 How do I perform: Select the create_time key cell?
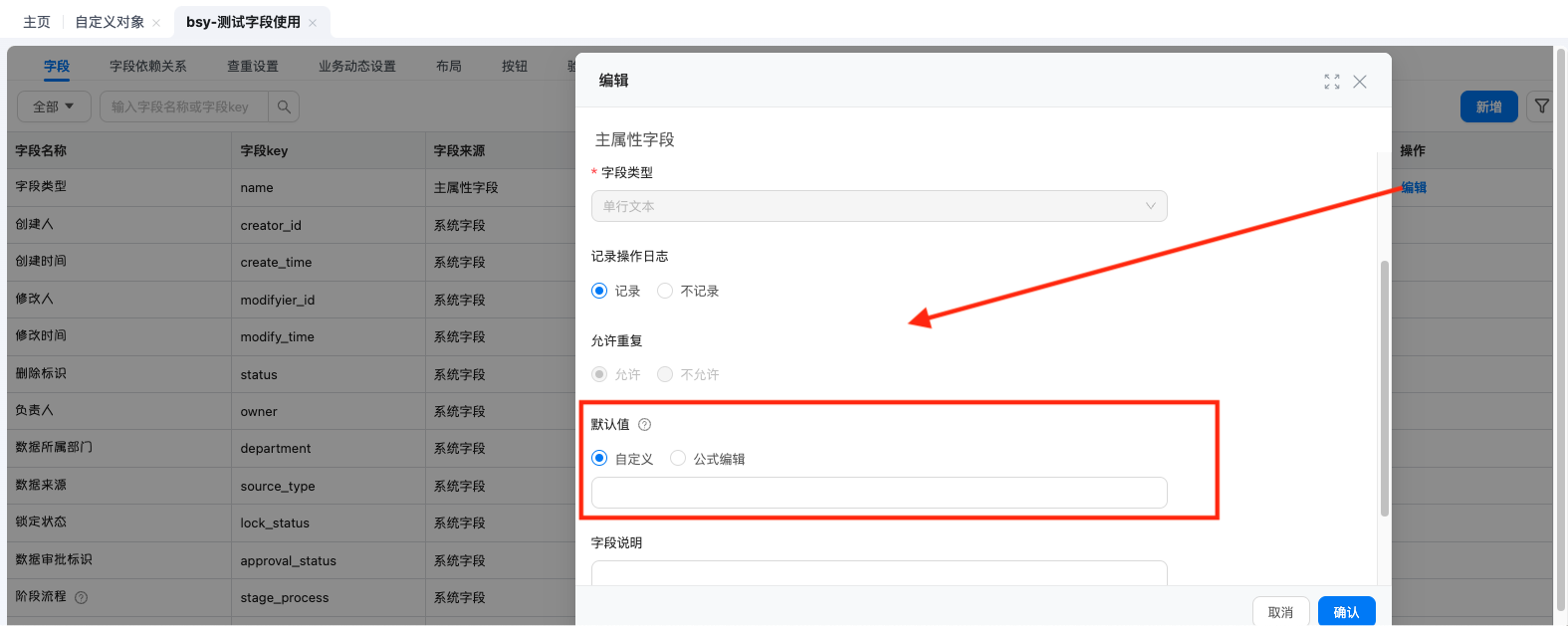(276, 263)
